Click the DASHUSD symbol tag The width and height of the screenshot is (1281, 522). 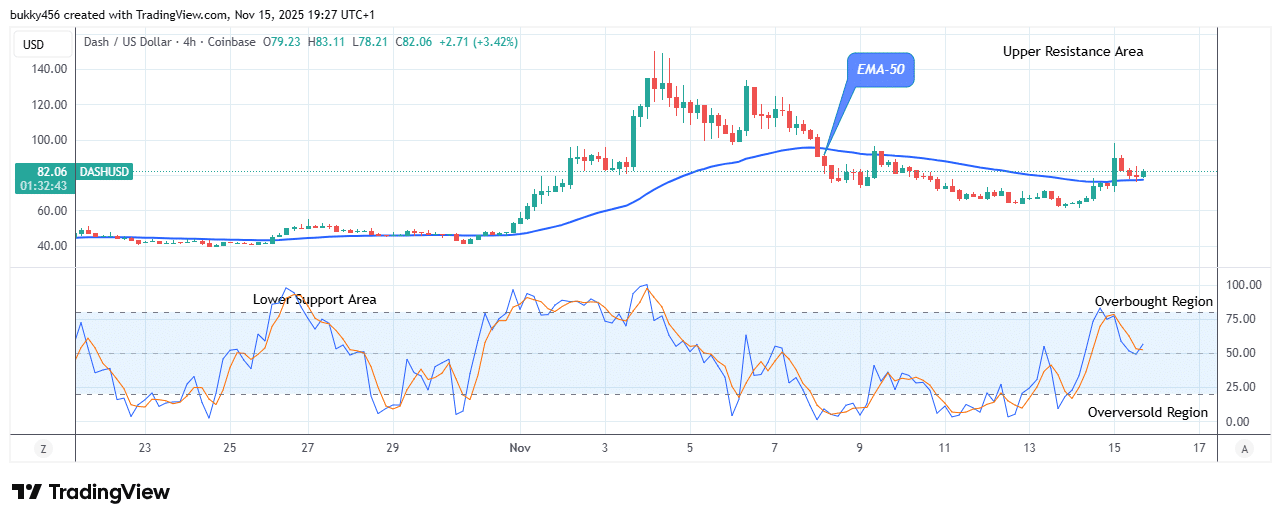[105, 172]
